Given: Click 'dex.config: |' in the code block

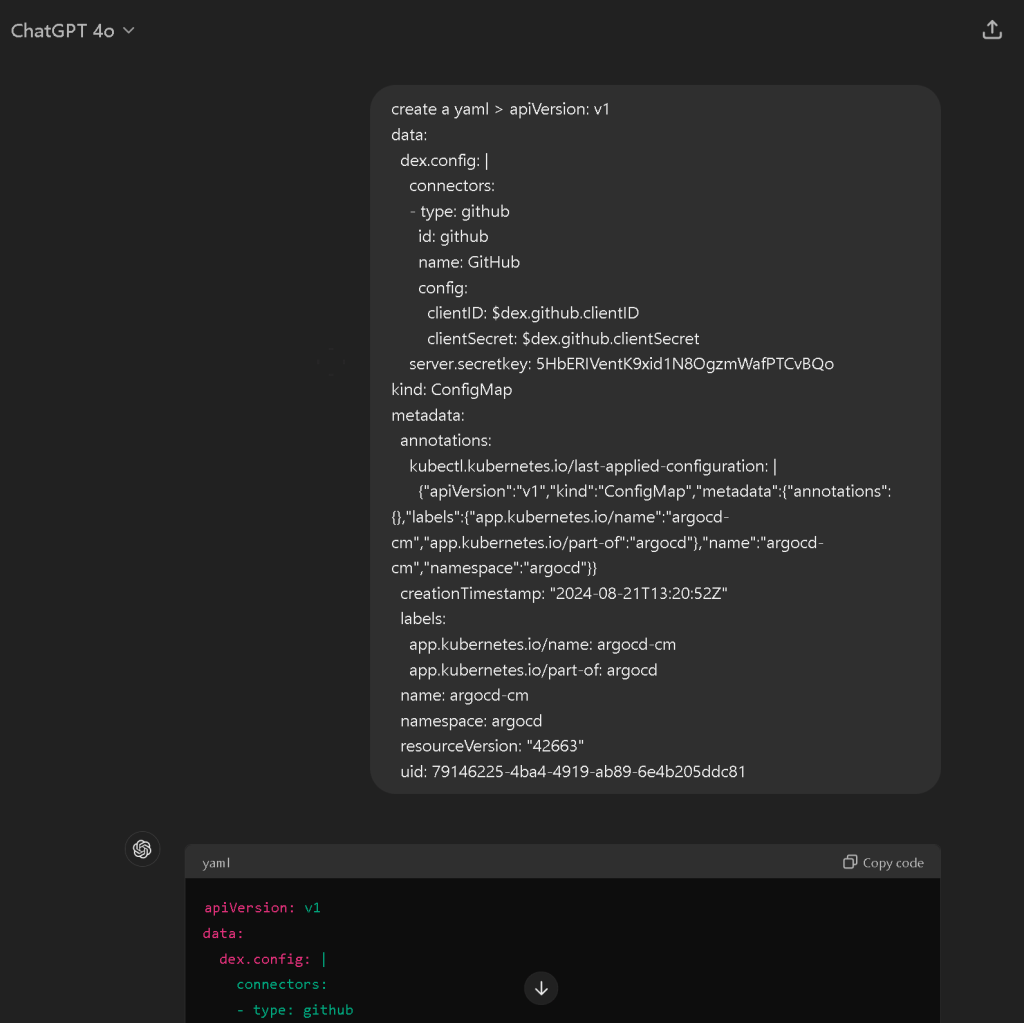Looking at the screenshot, I should click(273, 959).
